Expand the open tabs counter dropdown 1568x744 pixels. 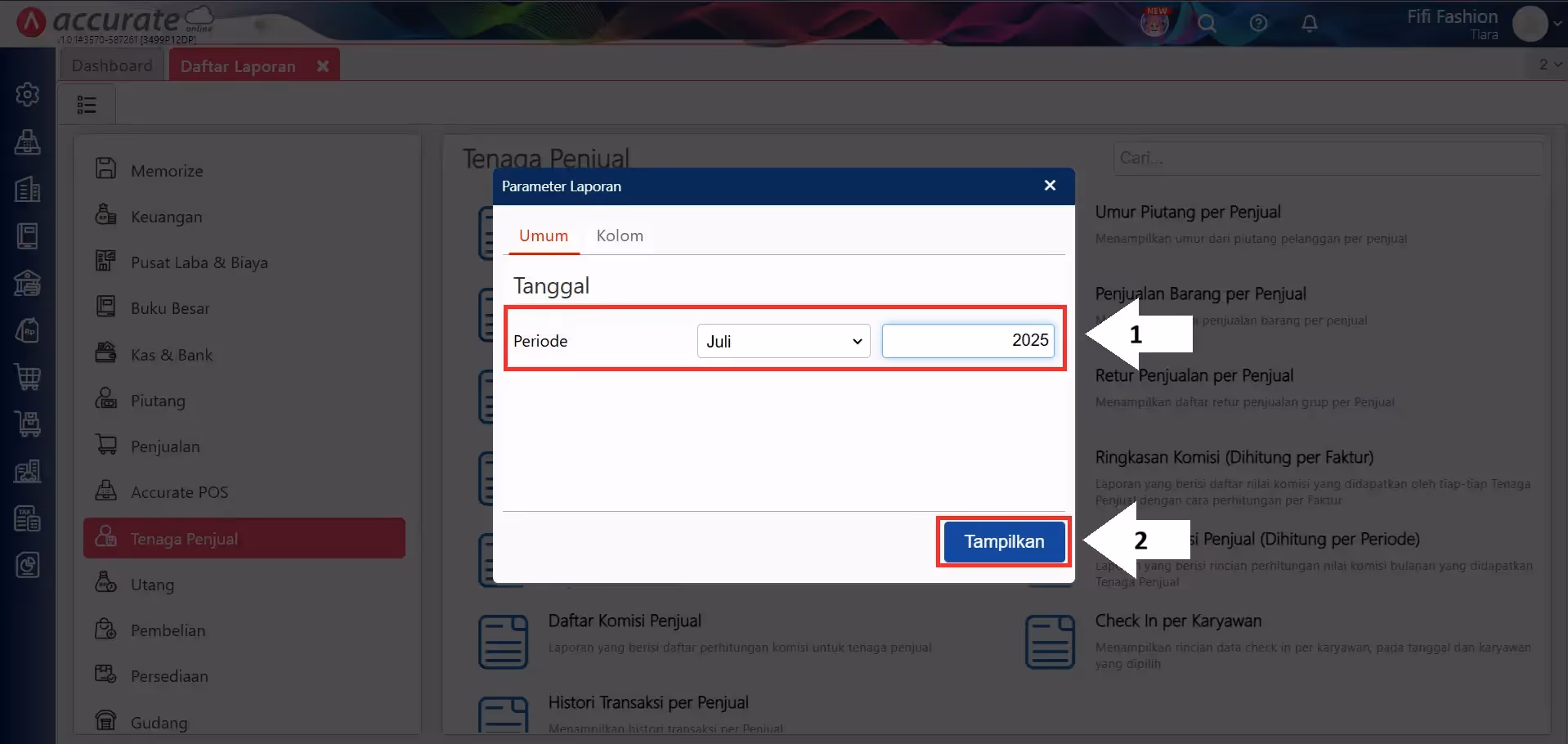[x=1550, y=64]
